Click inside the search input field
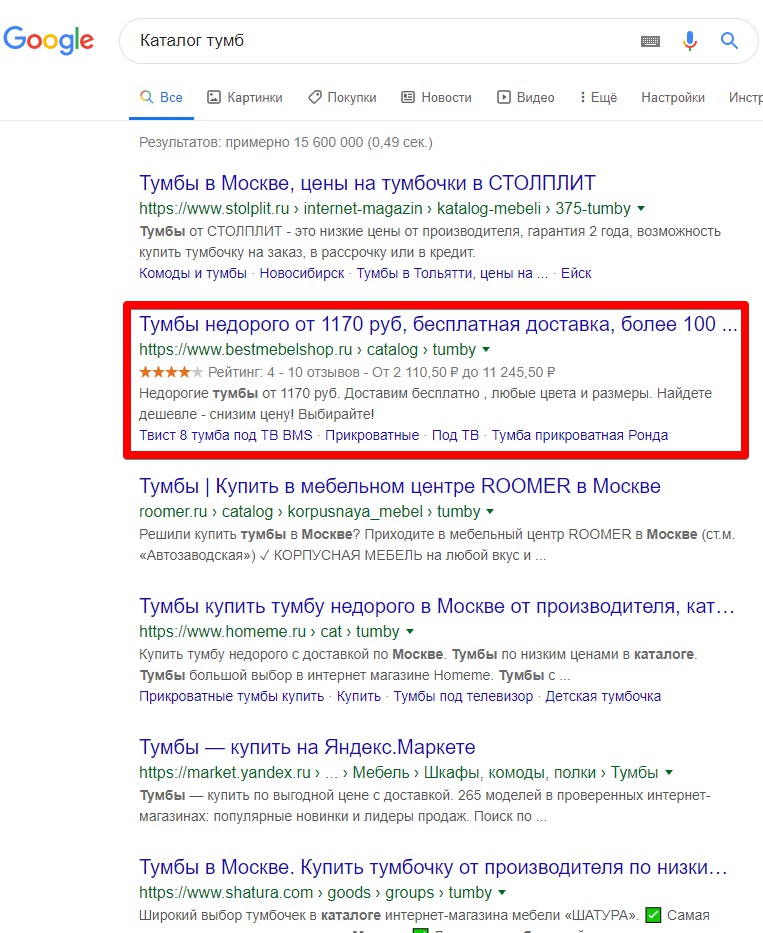The height and width of the screenshot is (933, 763). 380,41
